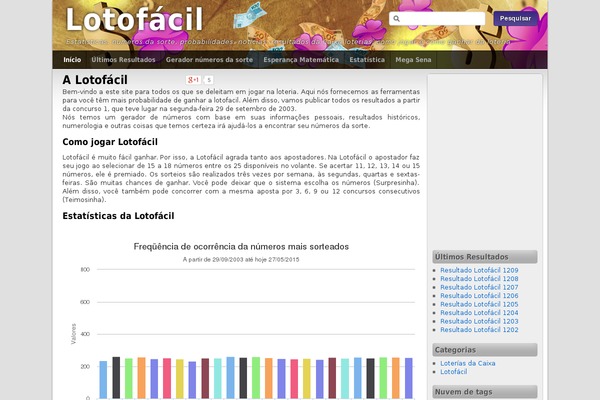The width and height of the screenshot is (600, 400).
Task: Click the first light-blue chart bar
Action: click(103, 380)
